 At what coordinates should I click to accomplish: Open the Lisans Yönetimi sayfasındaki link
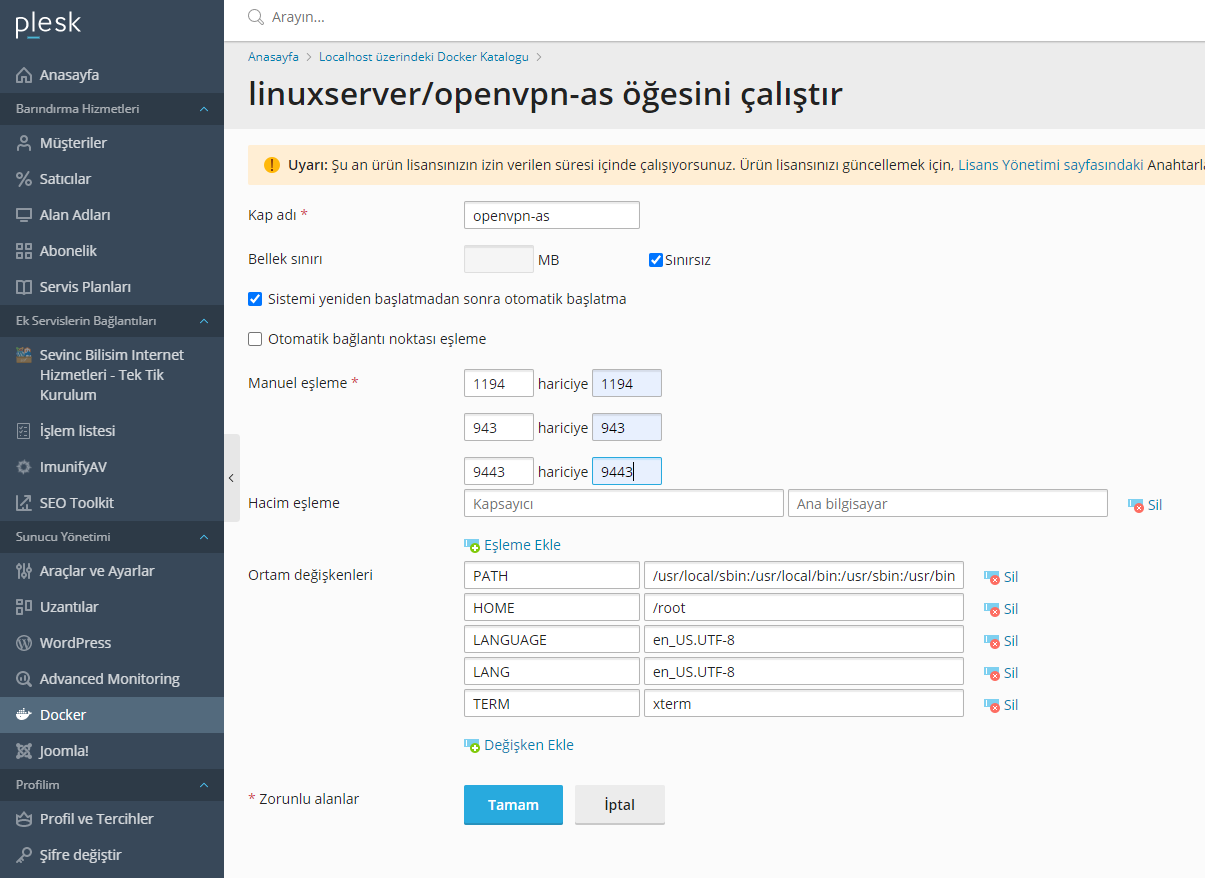point(1051,165)
